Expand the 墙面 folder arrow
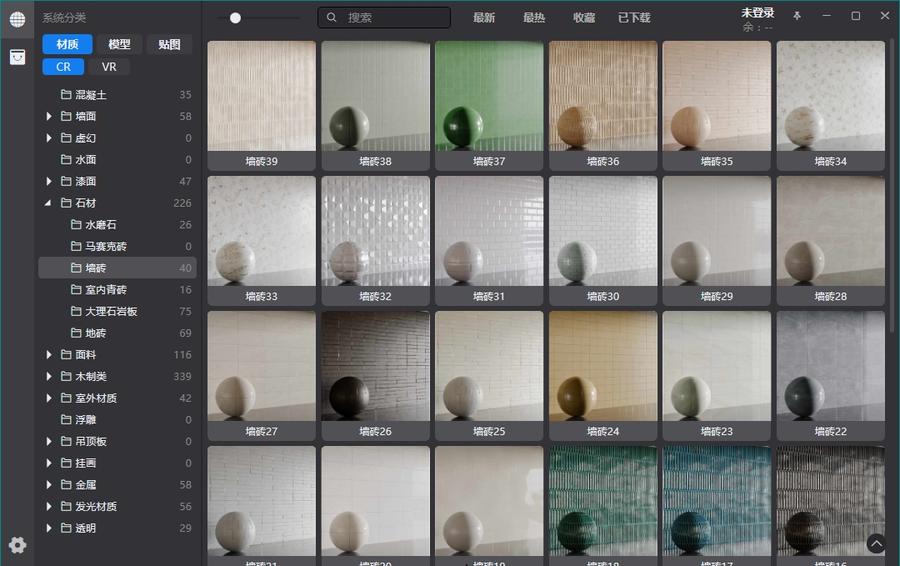Viewport: 900px width, 566px height. click(49, 116)
